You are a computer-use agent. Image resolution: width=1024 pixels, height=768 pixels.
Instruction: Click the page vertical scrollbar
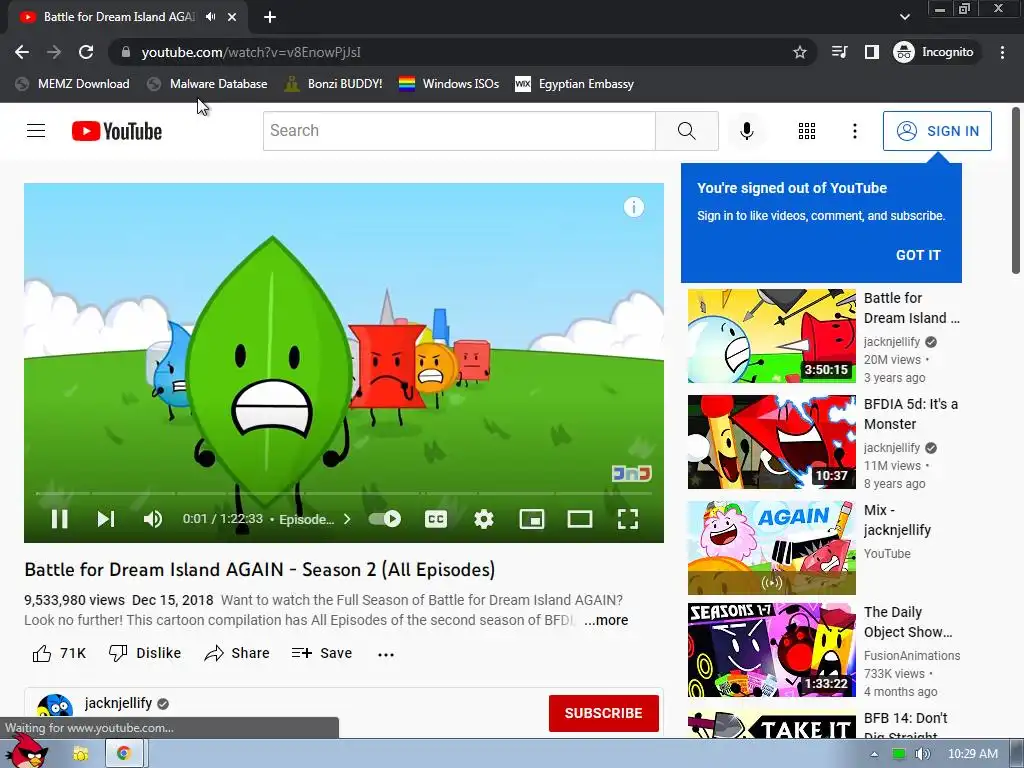pos(1016,191)
